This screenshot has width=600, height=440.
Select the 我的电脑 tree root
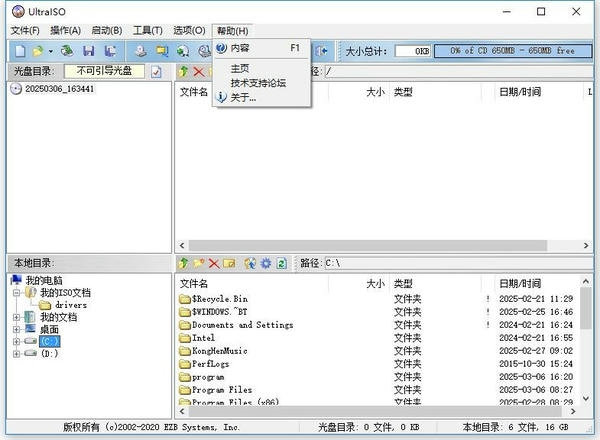(x=44, y=280)
